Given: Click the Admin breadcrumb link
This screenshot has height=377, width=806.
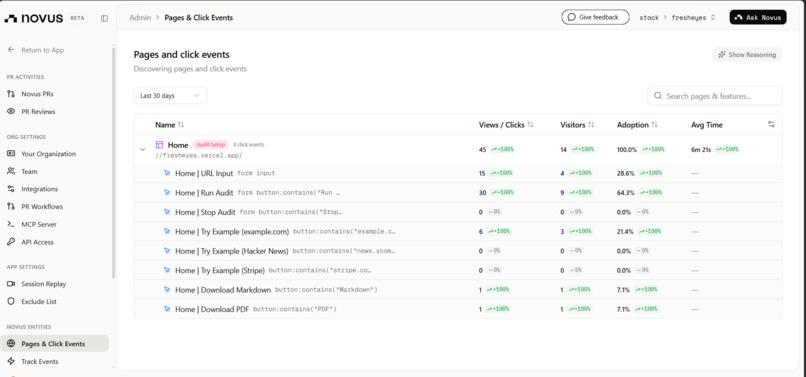Looking at the screenshot, I should click(140, 17).
